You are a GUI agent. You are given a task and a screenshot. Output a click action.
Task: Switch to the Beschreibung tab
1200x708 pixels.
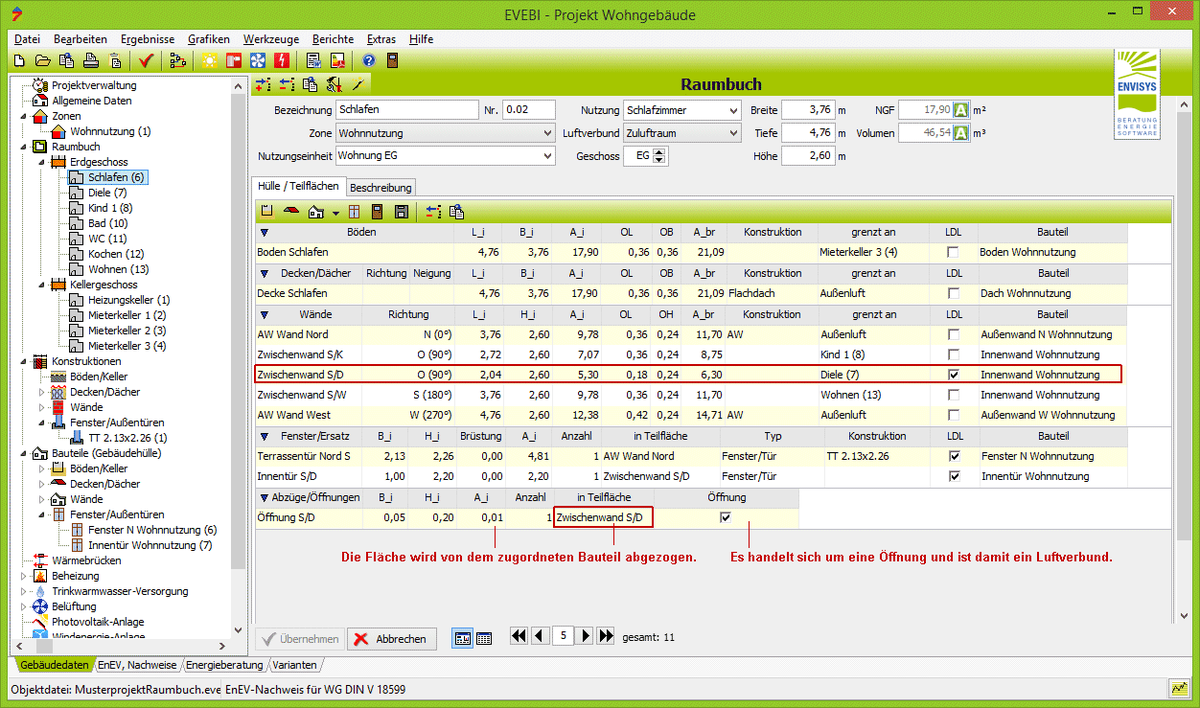tap(380, 187)
